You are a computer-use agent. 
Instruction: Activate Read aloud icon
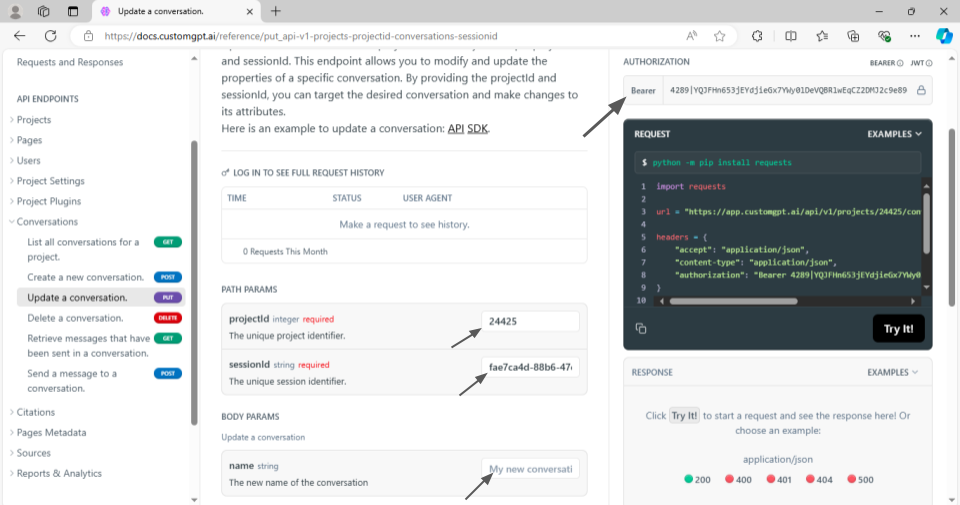point(691,36)
